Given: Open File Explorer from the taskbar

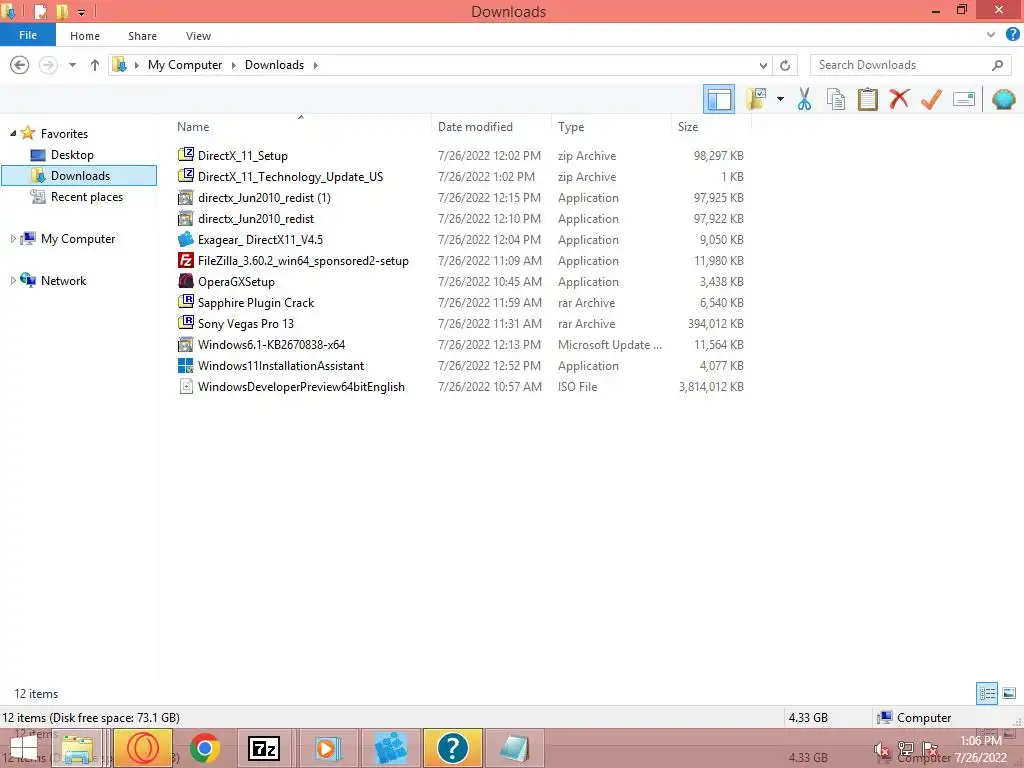Looking at the screenshot, I should (x=79, y=748).
